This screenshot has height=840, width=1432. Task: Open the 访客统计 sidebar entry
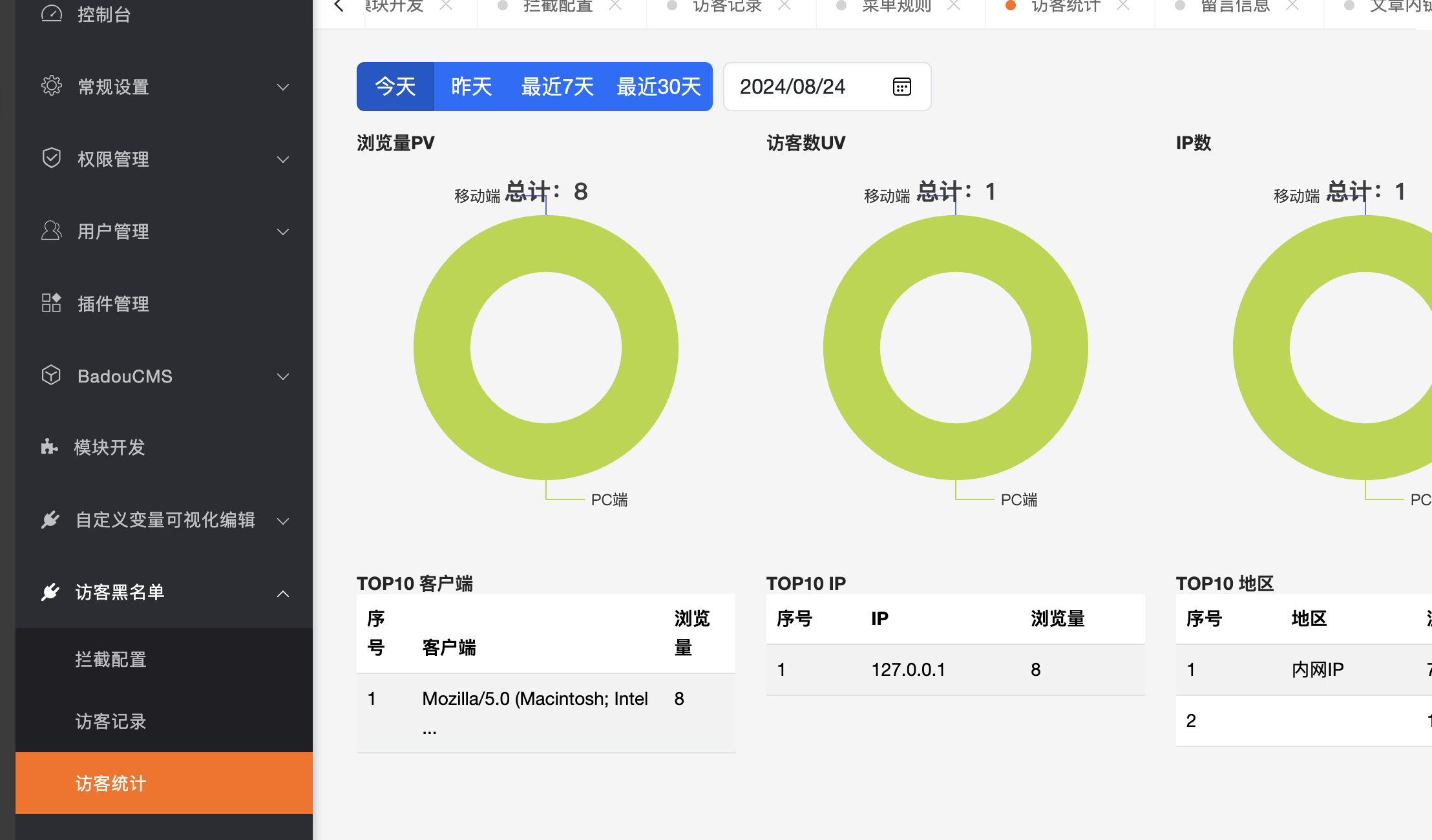[110, 783]
